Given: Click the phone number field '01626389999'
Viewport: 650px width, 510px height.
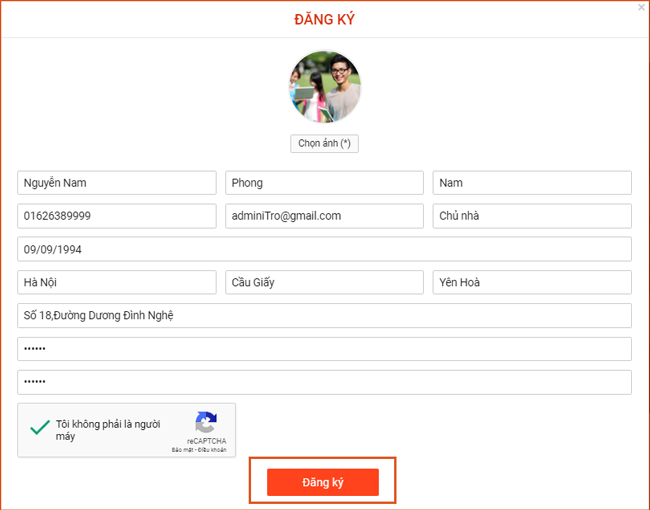Looking at the screenshot, I should click(117, 216).
